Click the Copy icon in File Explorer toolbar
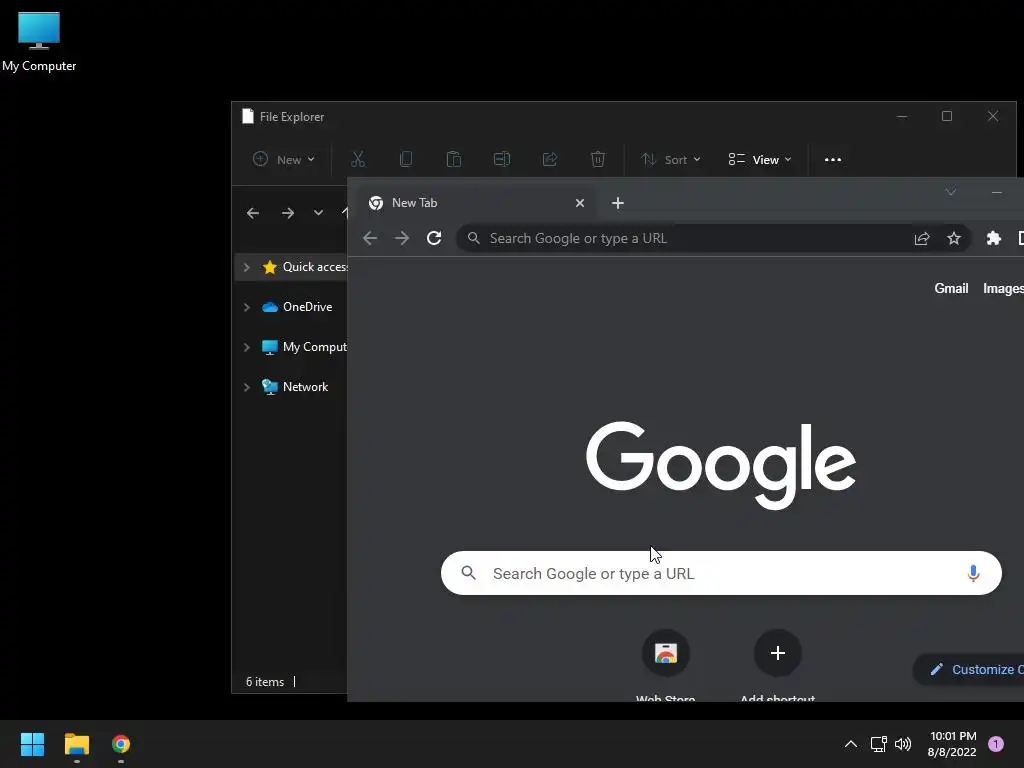 406,159
